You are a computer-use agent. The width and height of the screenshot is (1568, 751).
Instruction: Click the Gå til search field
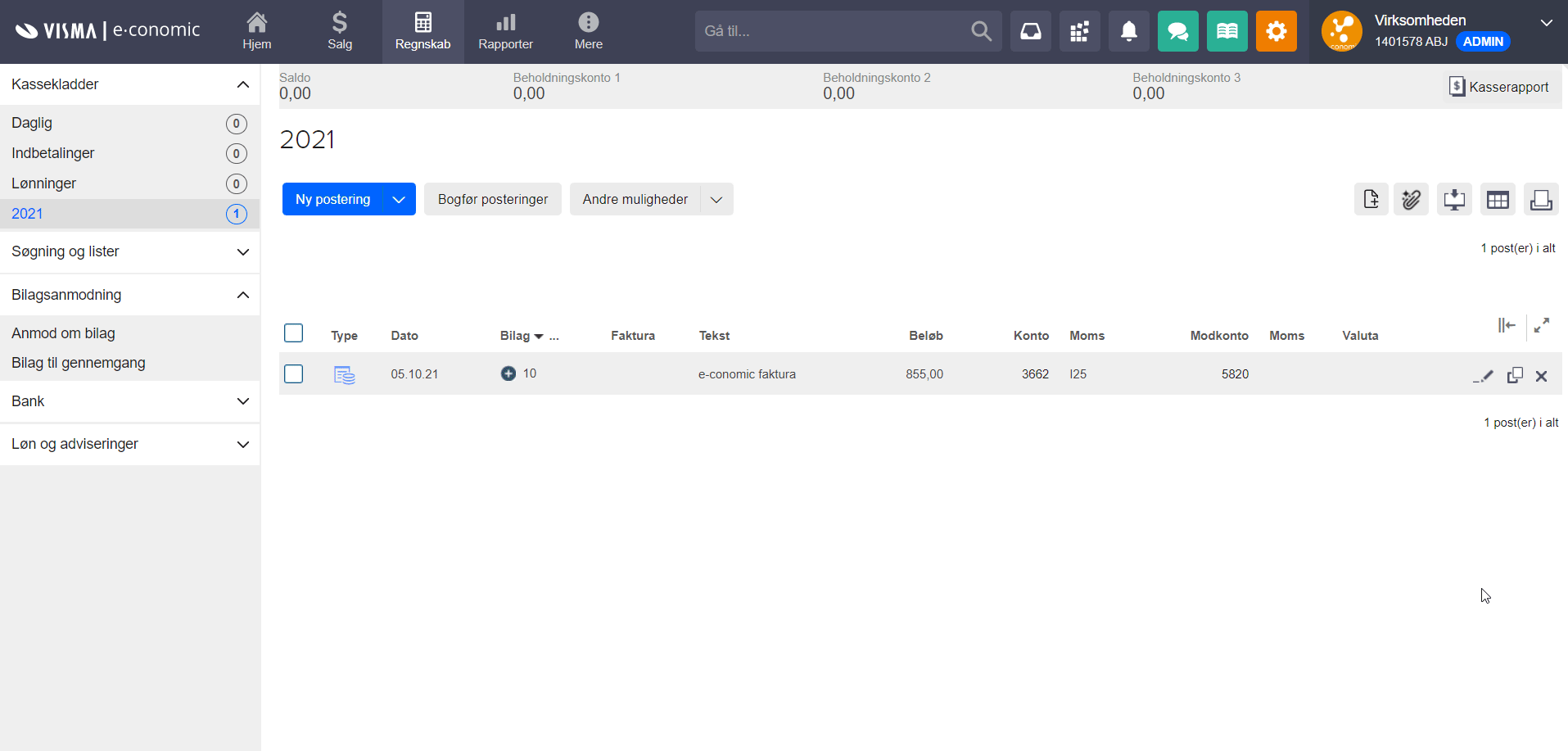coord(831,31)
